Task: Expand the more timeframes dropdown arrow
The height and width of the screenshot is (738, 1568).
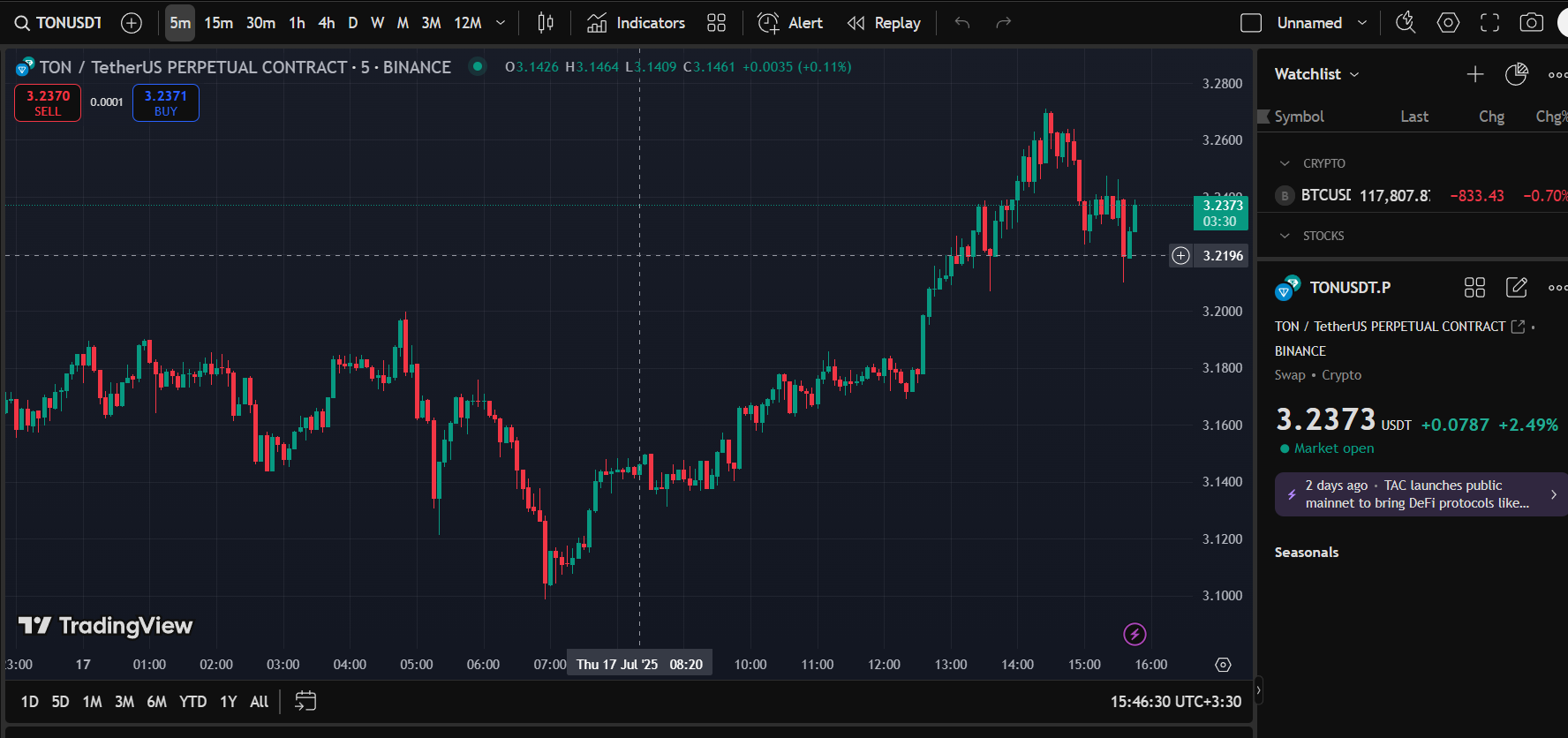Action: (x=501, y=23)
